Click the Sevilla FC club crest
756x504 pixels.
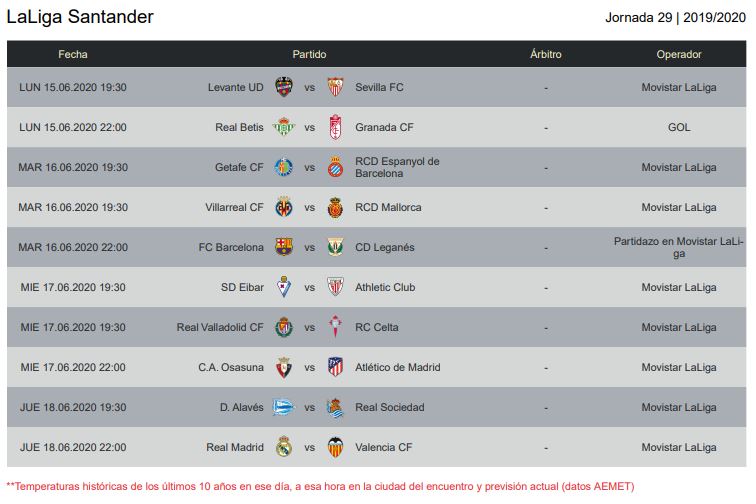point(335,87)
